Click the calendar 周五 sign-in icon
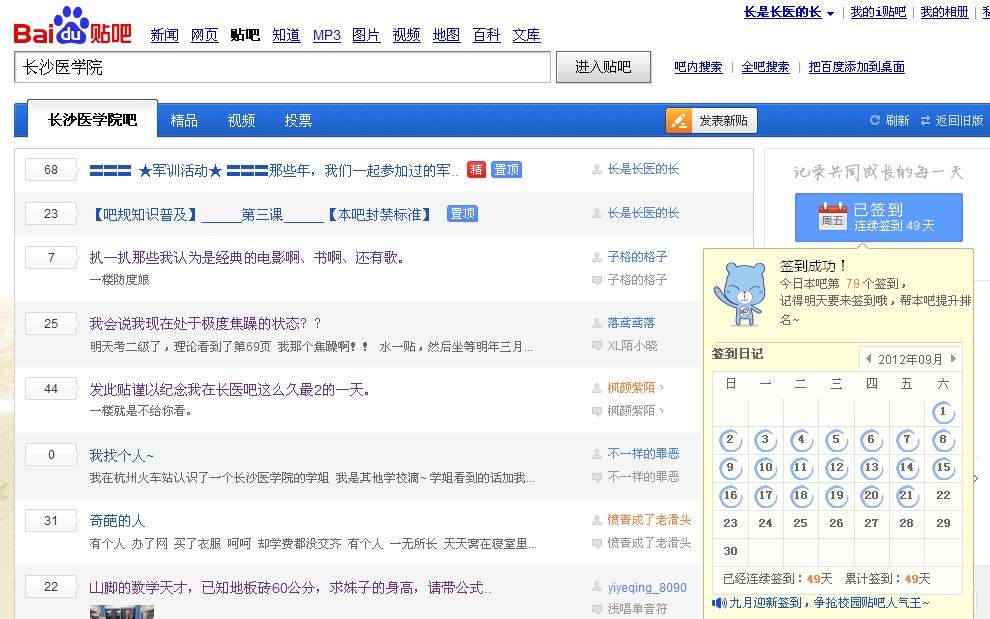The image size is (990, 619). 832,216
